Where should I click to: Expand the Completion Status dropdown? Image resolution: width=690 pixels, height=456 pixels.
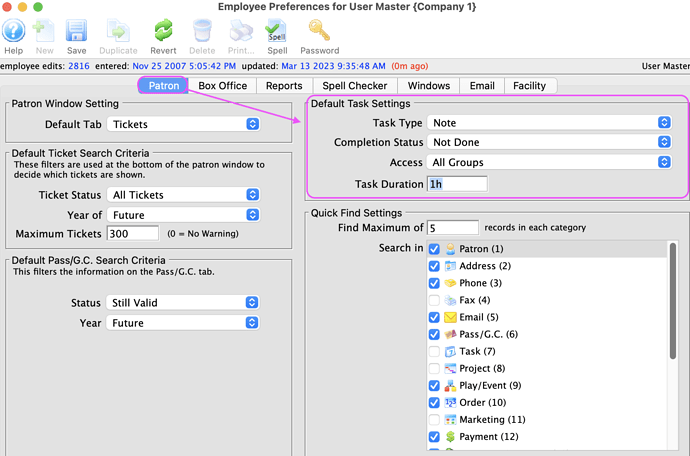549,142
